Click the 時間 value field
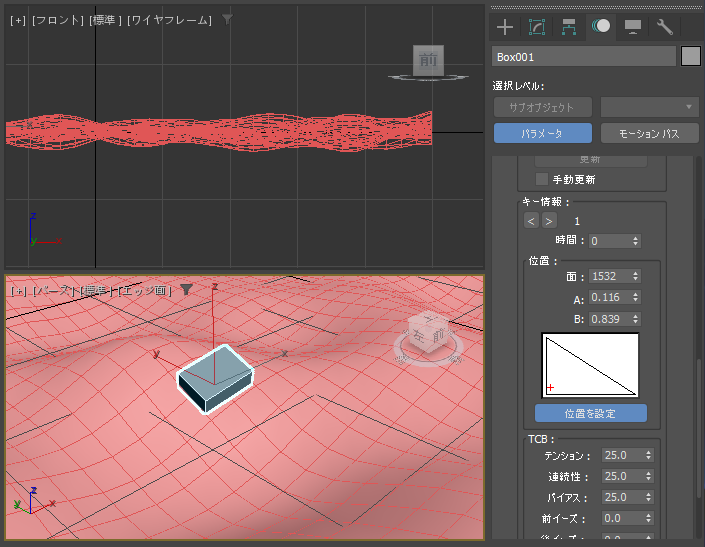705x547 pixels. pos(609,241)
